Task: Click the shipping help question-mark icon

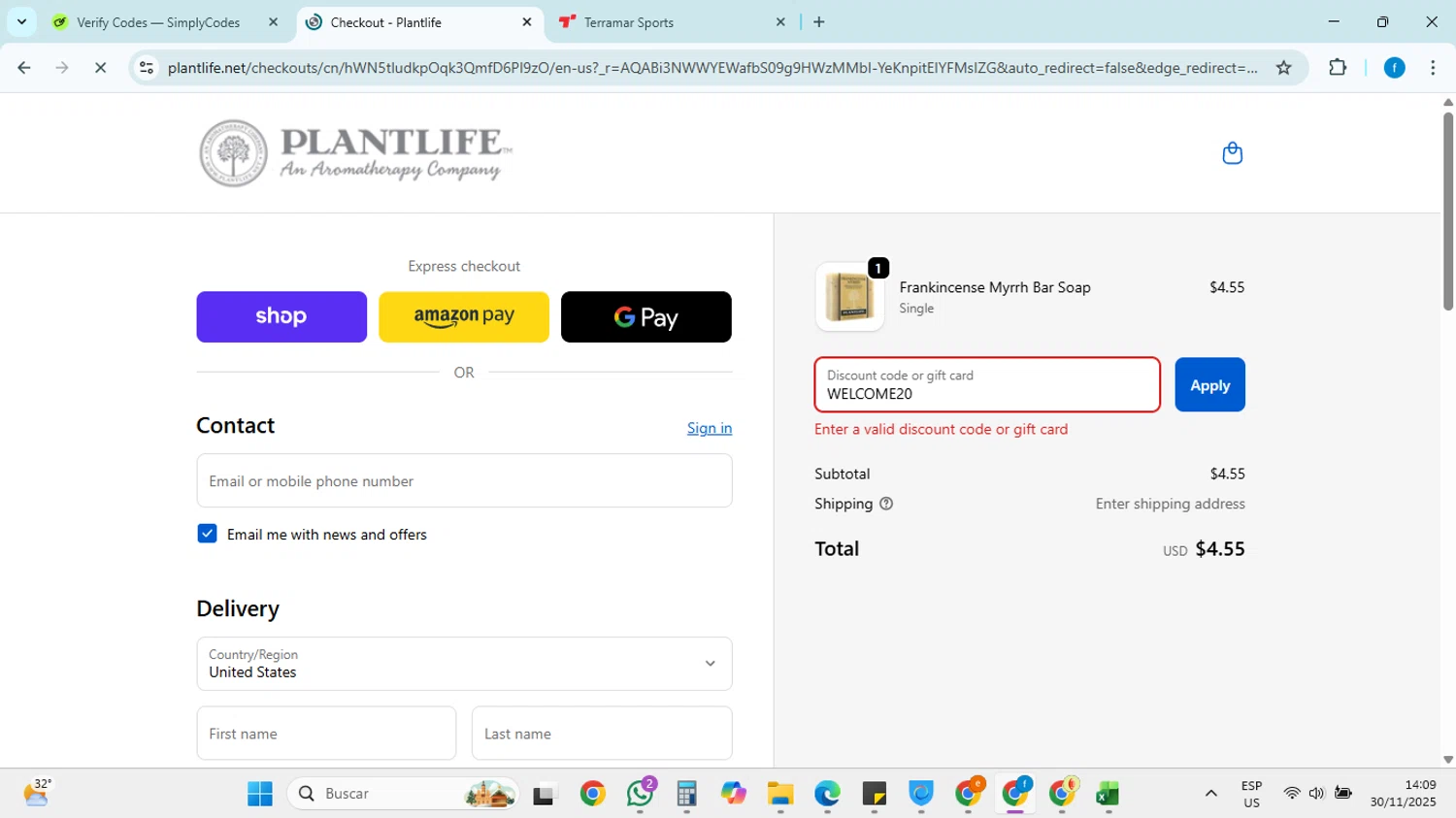Action: [885, 504]
